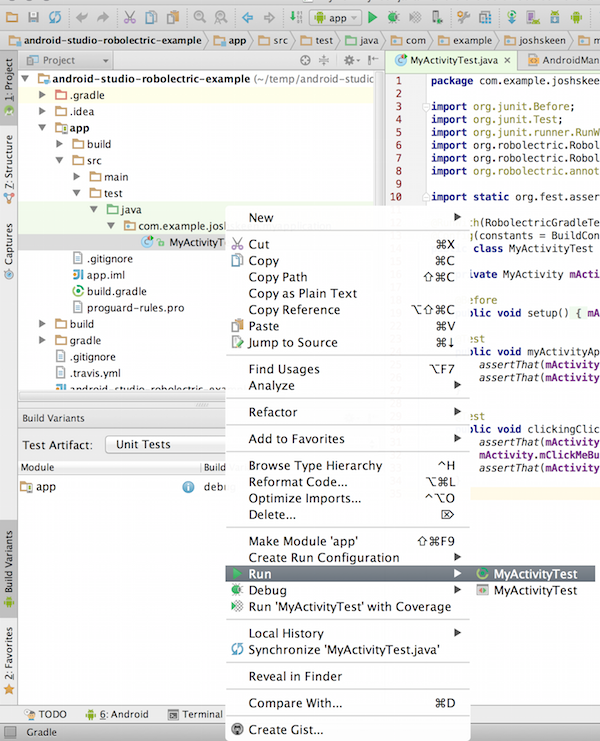Click the green Run app button
The height and width of the screenshot is (741, 600).
point(373,18)
